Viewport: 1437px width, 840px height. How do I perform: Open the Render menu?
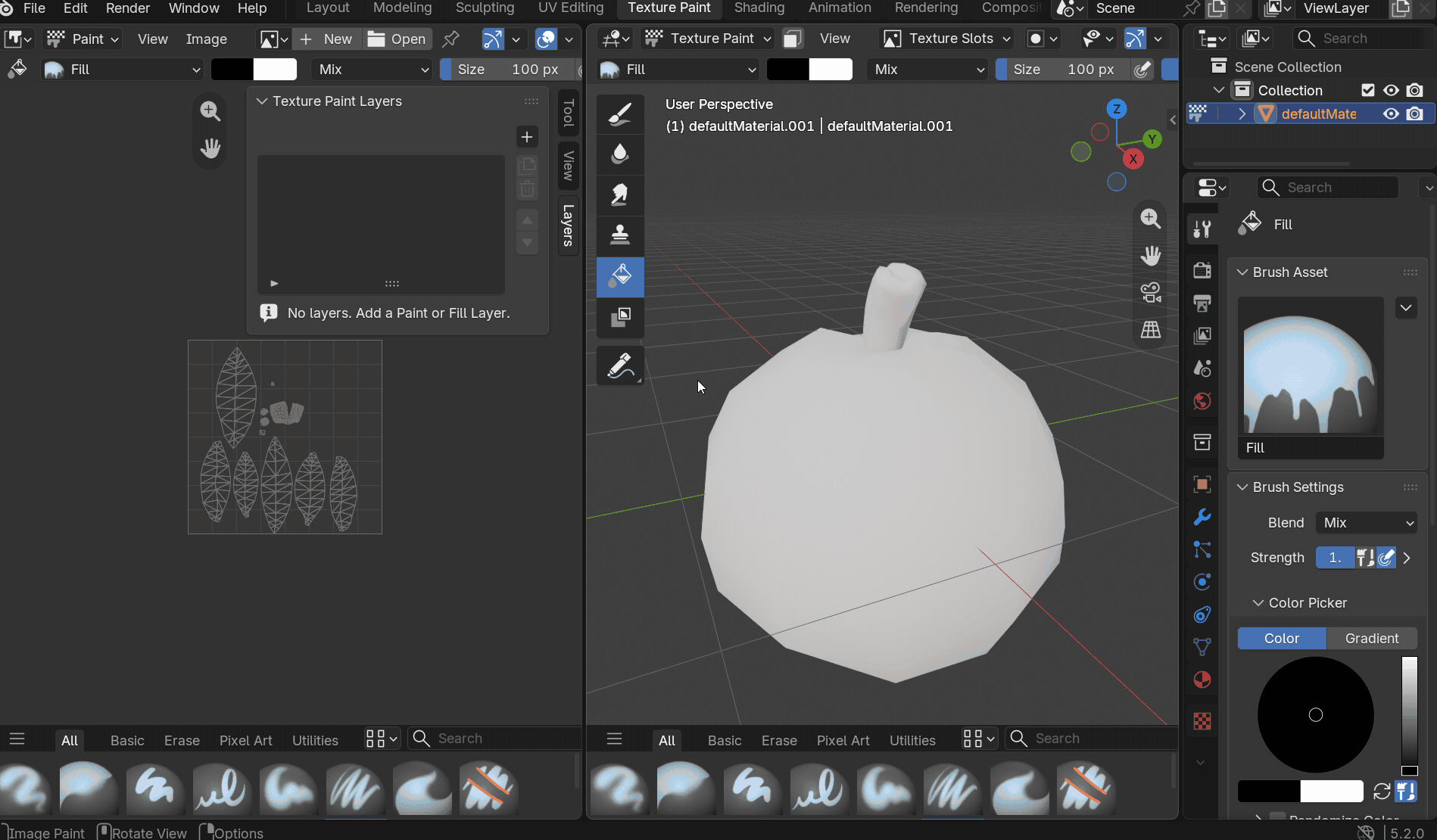[x=127, y=8]
